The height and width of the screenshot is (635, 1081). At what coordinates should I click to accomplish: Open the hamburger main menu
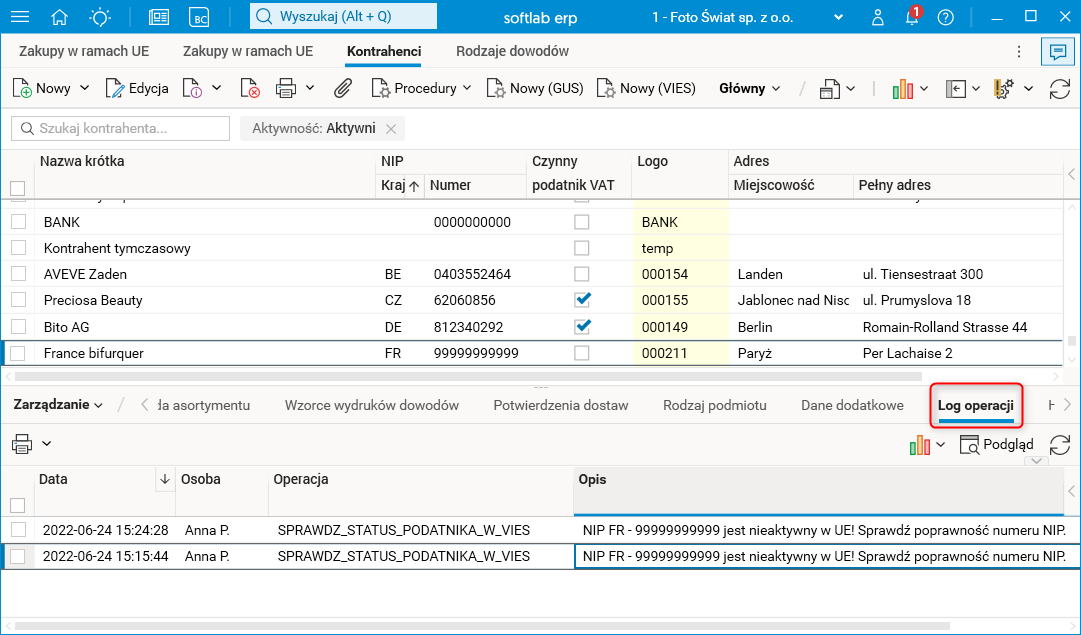tap(20, 17)
